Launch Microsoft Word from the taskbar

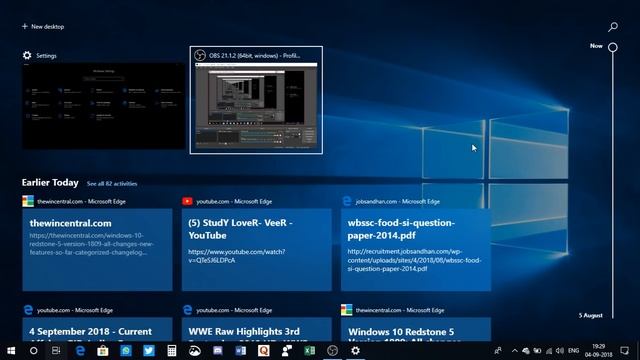pyautogui.click(x=240, y=351)
